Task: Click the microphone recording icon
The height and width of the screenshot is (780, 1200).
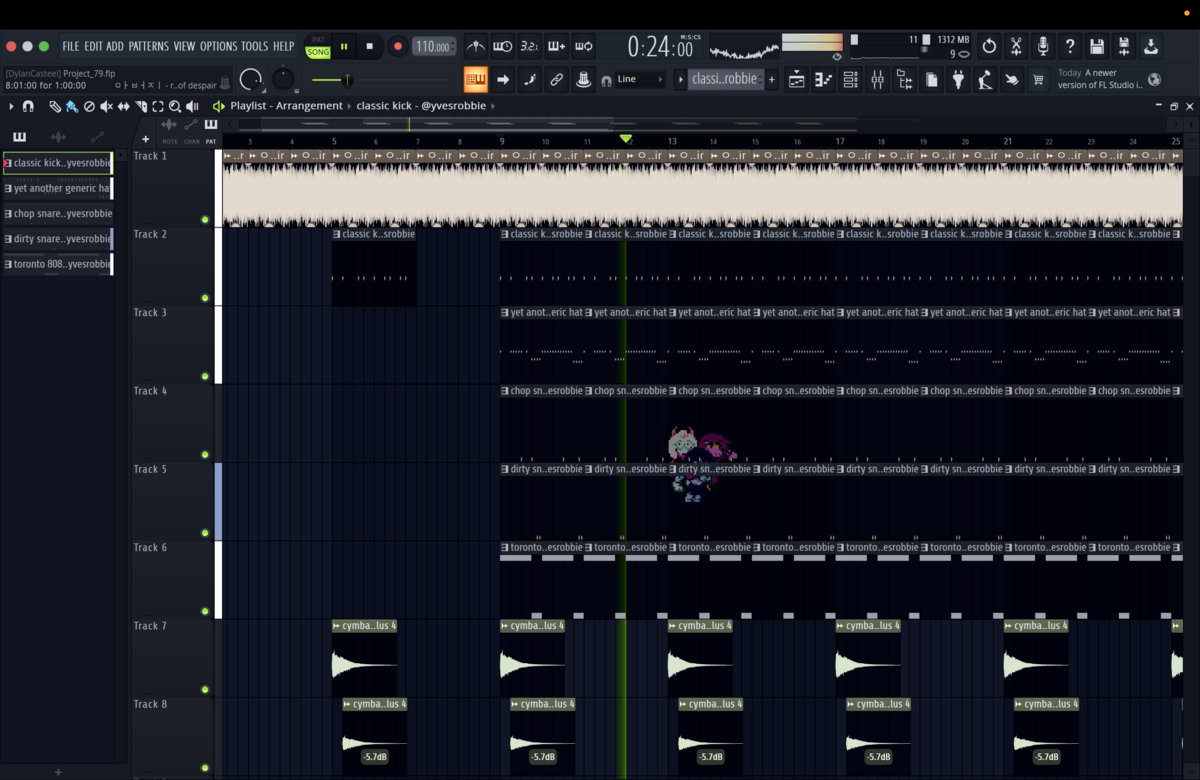Action: pyautogui.click(x=1043, y=46)
